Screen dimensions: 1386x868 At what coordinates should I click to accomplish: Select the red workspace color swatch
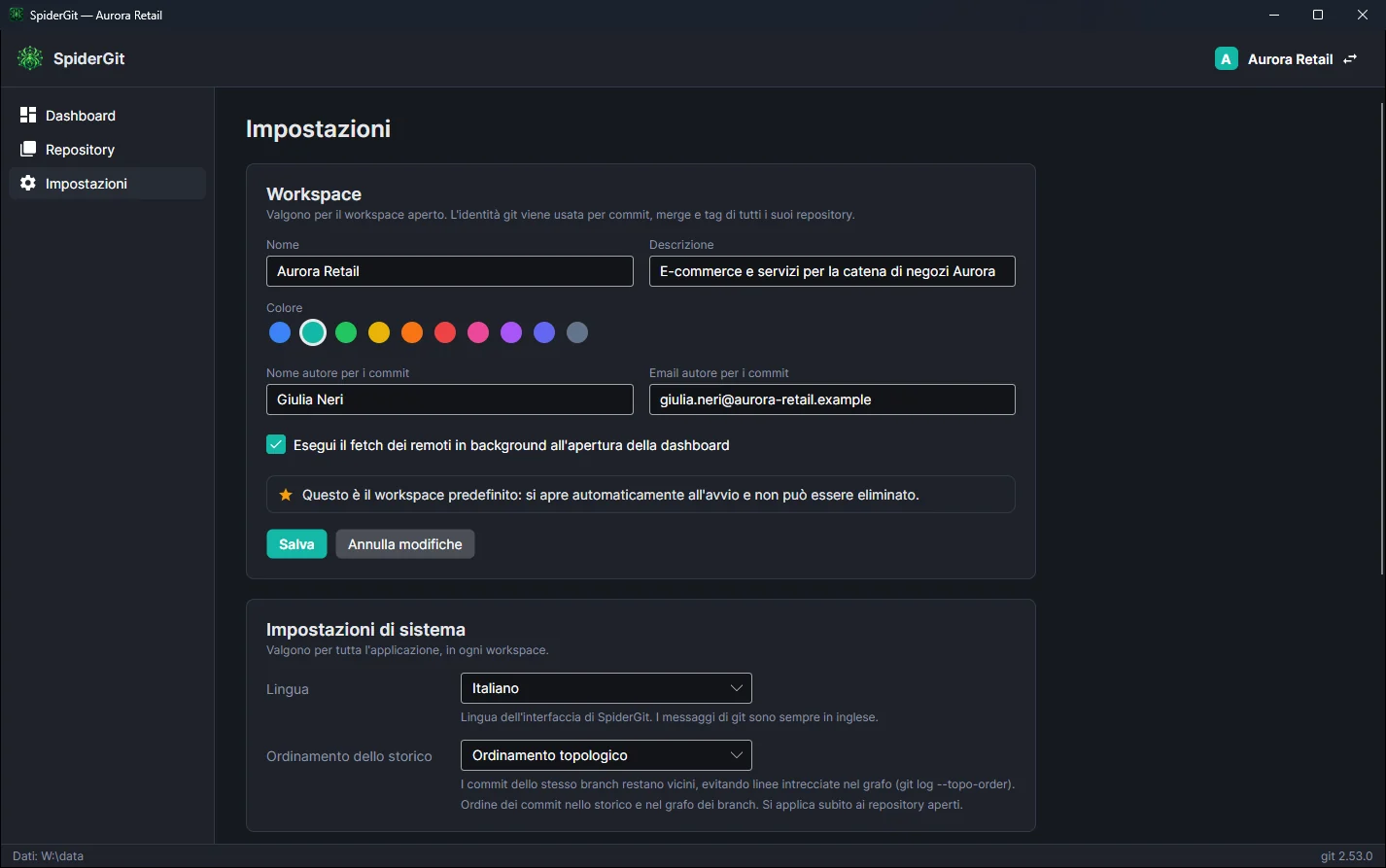(445, 332)
